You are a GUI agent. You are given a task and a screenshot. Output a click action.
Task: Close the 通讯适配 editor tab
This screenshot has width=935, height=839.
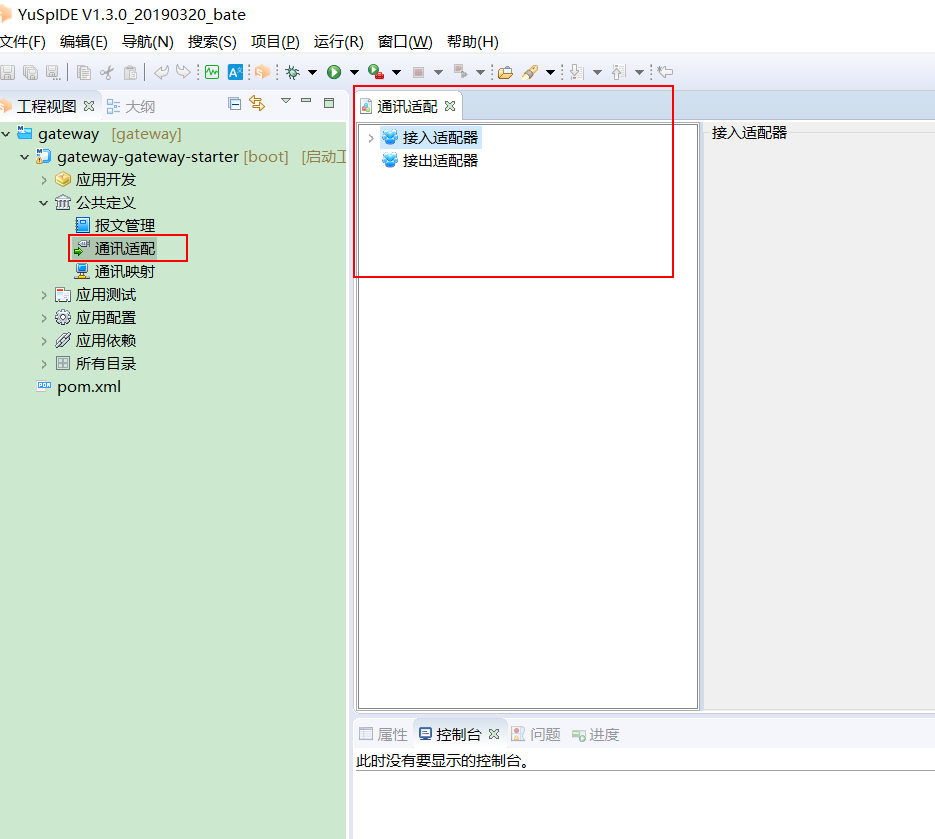click(450, 106)
